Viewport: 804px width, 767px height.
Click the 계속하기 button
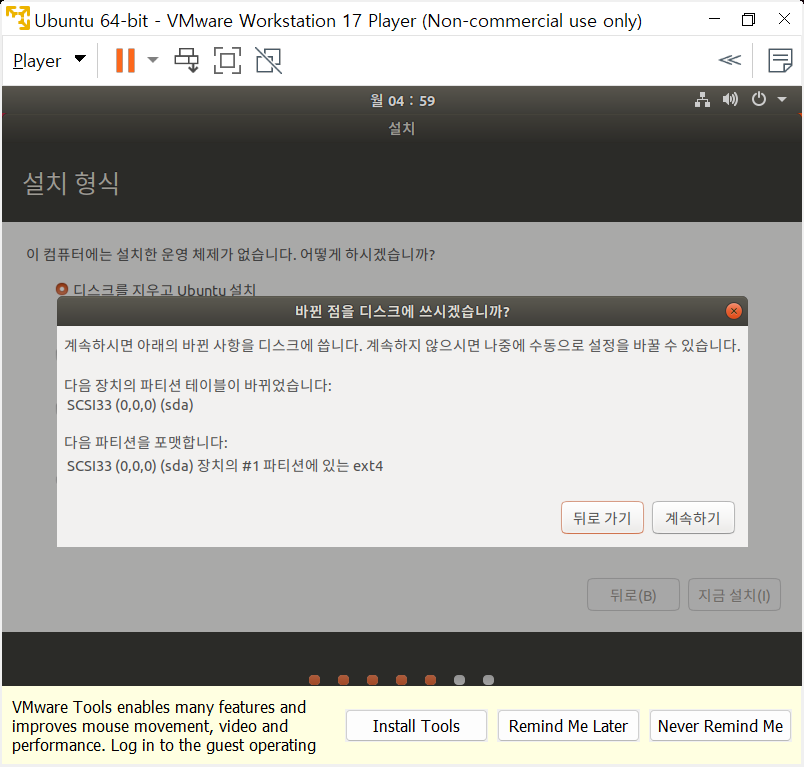(693, 518)
